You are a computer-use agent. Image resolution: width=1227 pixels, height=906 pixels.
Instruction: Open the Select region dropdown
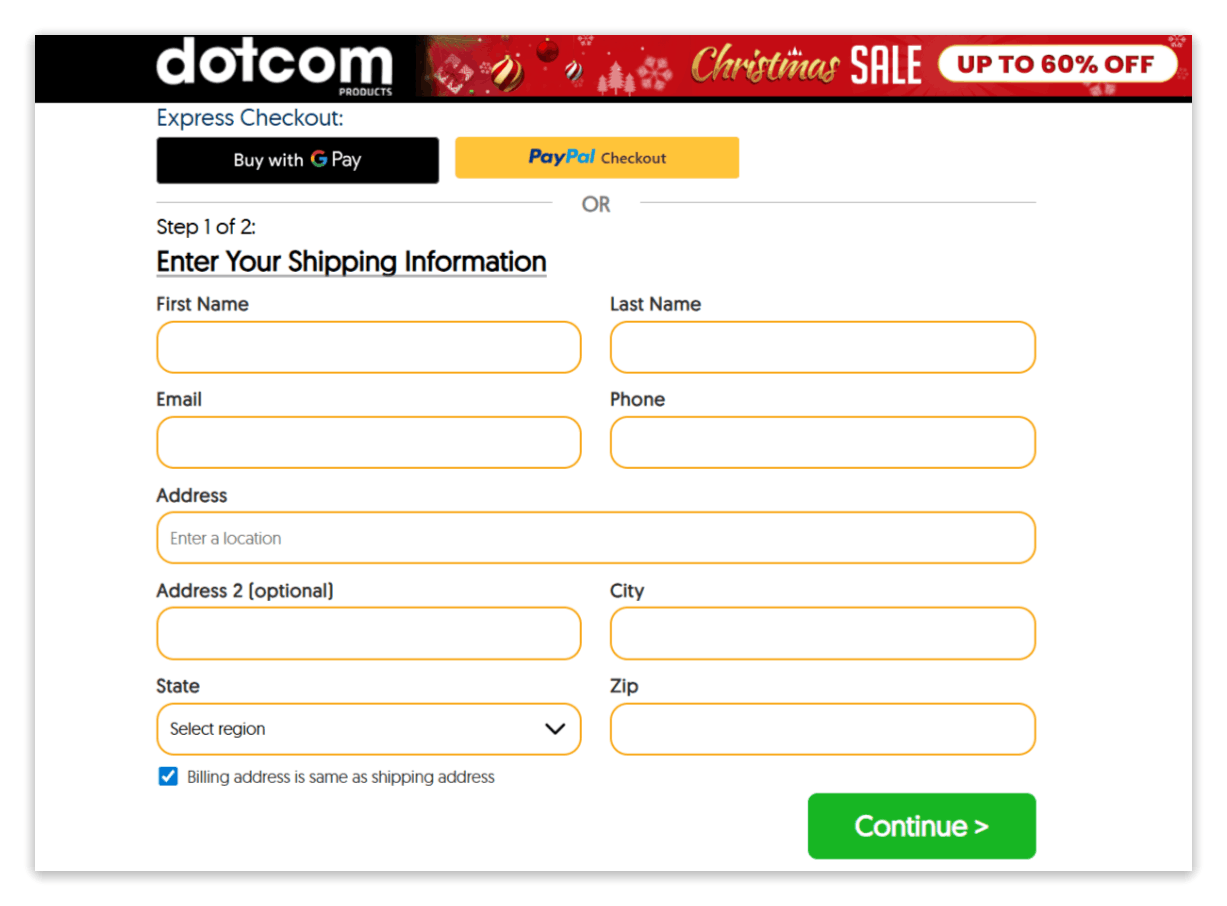tap(368, 729)
